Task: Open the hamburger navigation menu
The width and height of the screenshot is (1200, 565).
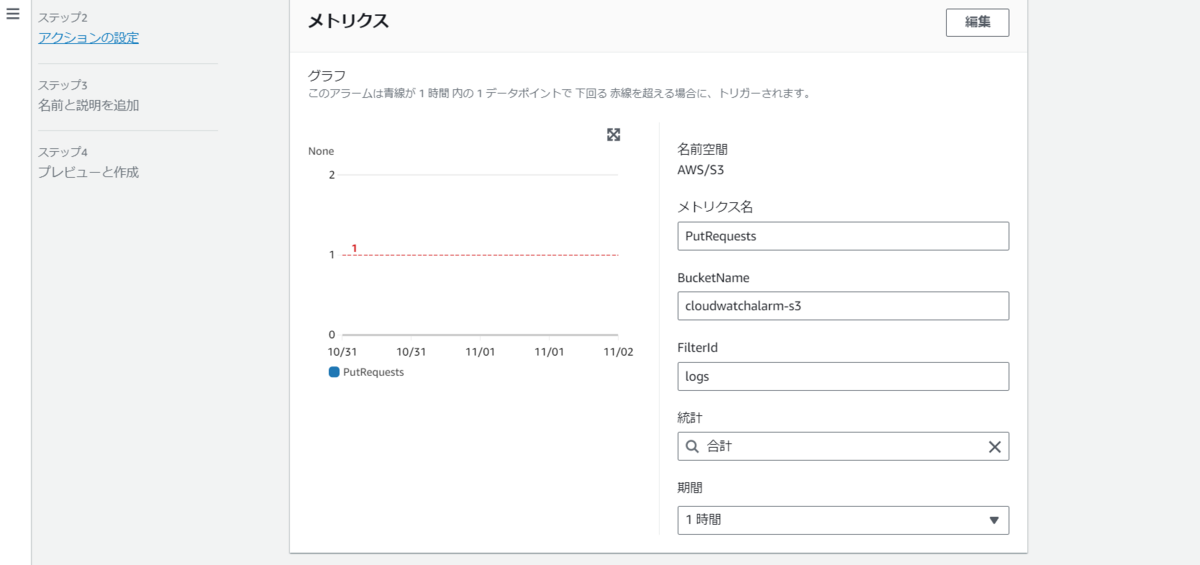Action: pos(13,14)
